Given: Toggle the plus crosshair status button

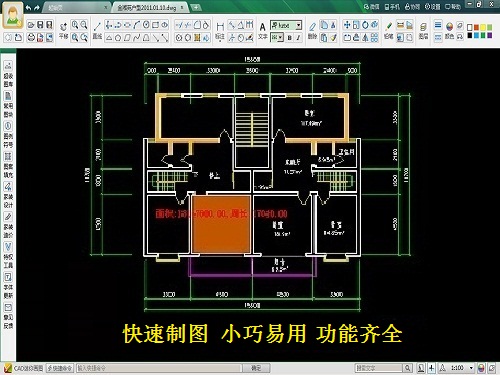Looking at the screenshot, I should coord(431,368).
